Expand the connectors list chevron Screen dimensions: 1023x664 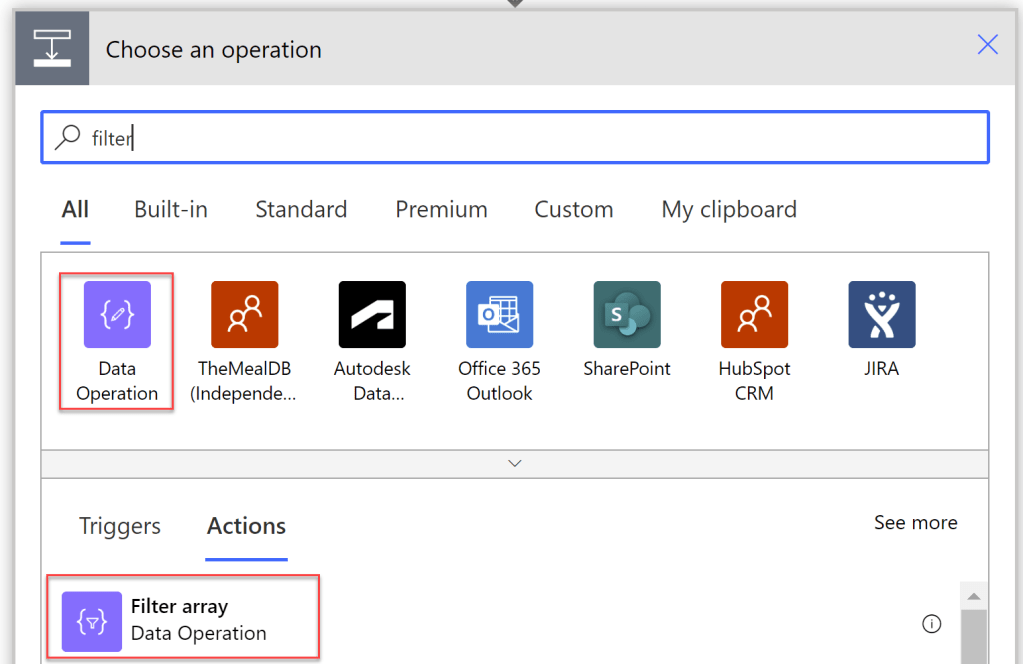[x=515, y=463]
